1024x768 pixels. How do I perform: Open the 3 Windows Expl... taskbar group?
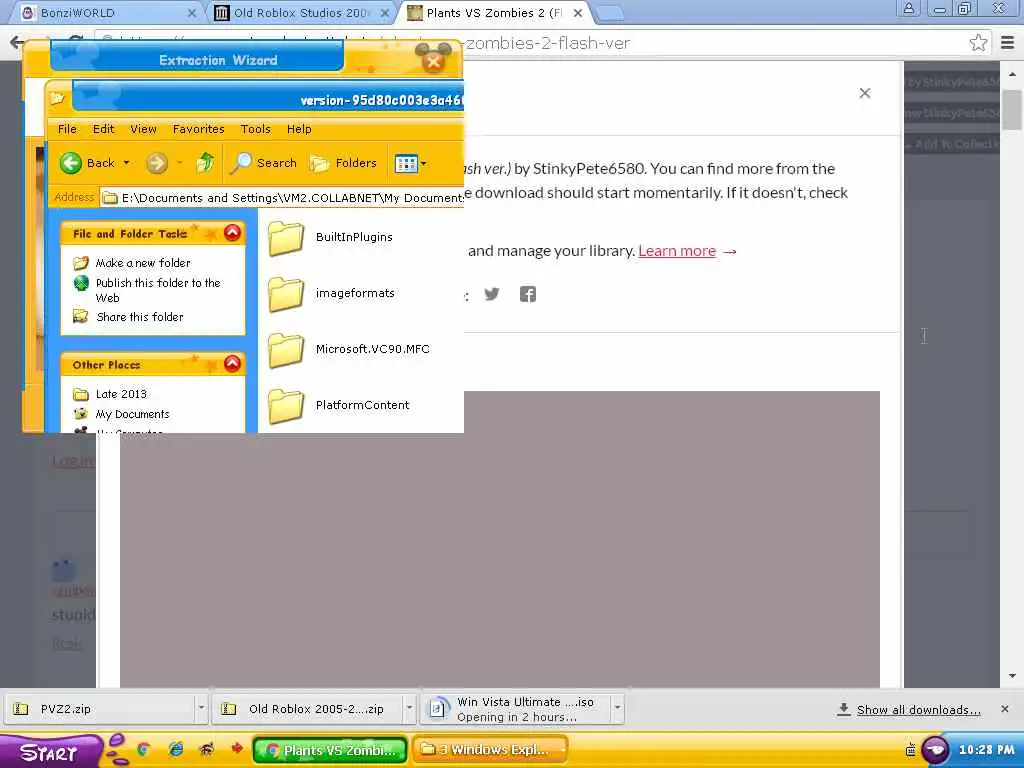[490, 750]
